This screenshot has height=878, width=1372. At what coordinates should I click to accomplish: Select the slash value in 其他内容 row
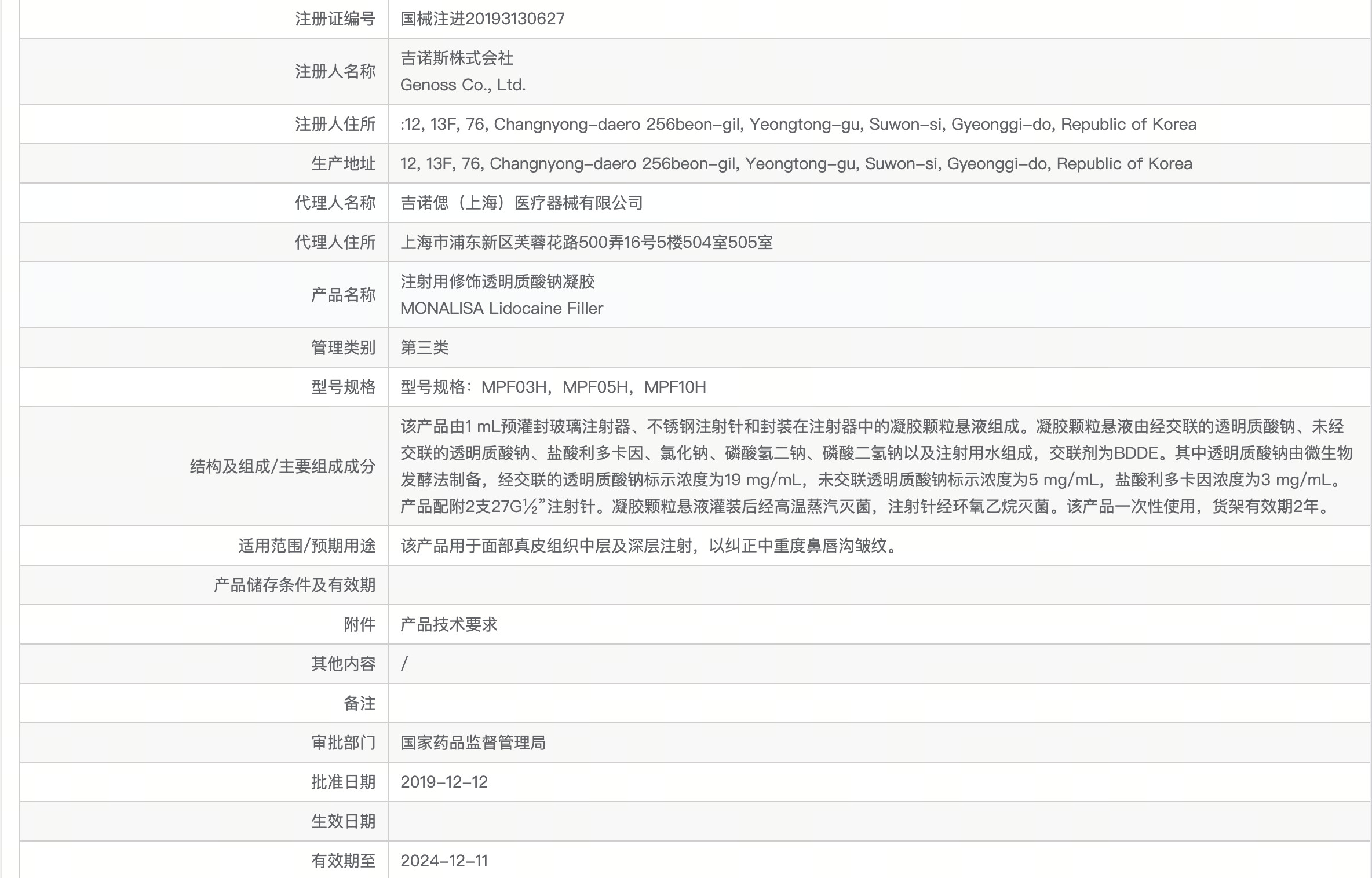404,664
